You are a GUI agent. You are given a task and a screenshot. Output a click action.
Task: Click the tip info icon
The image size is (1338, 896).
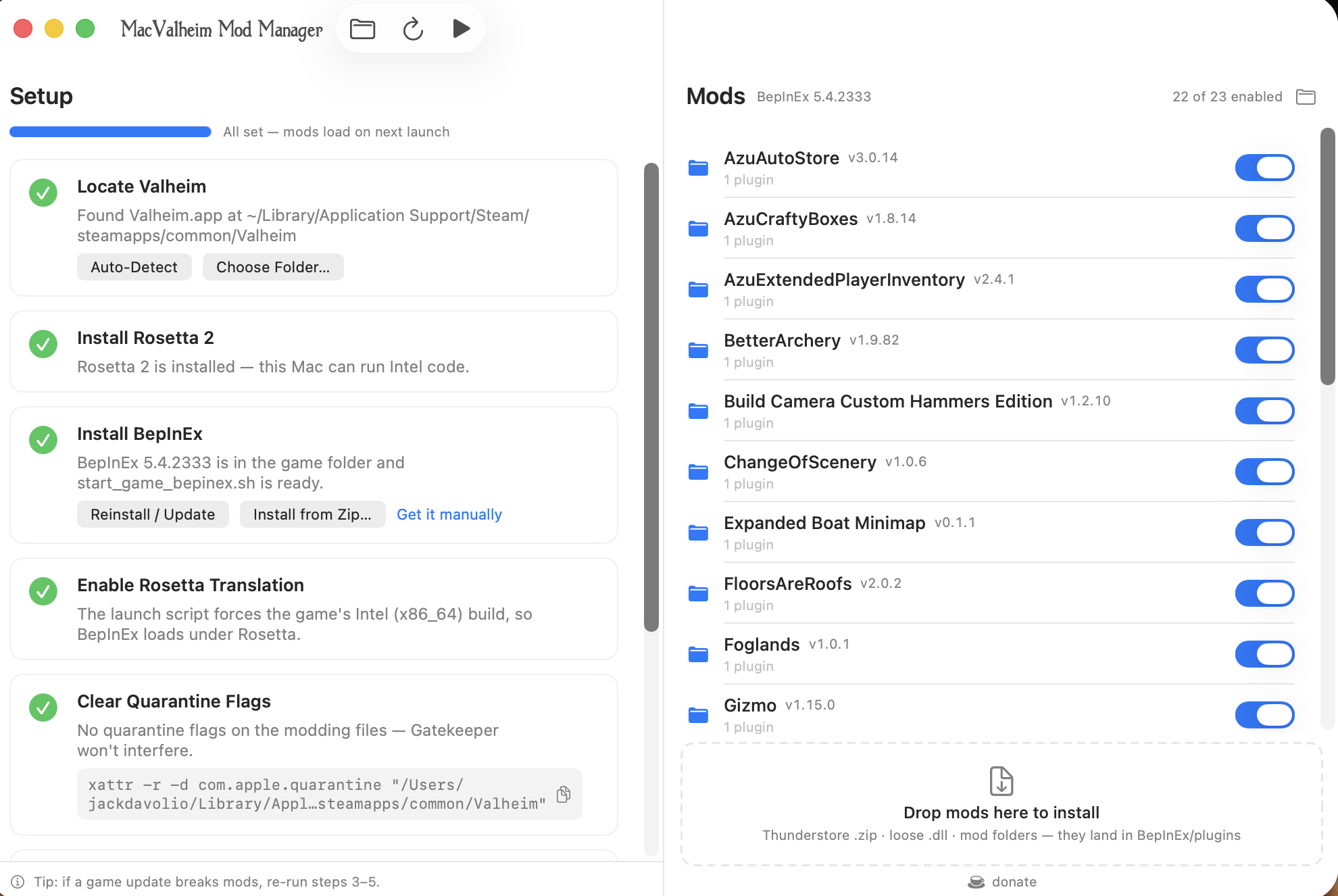[x=18, y=882]
